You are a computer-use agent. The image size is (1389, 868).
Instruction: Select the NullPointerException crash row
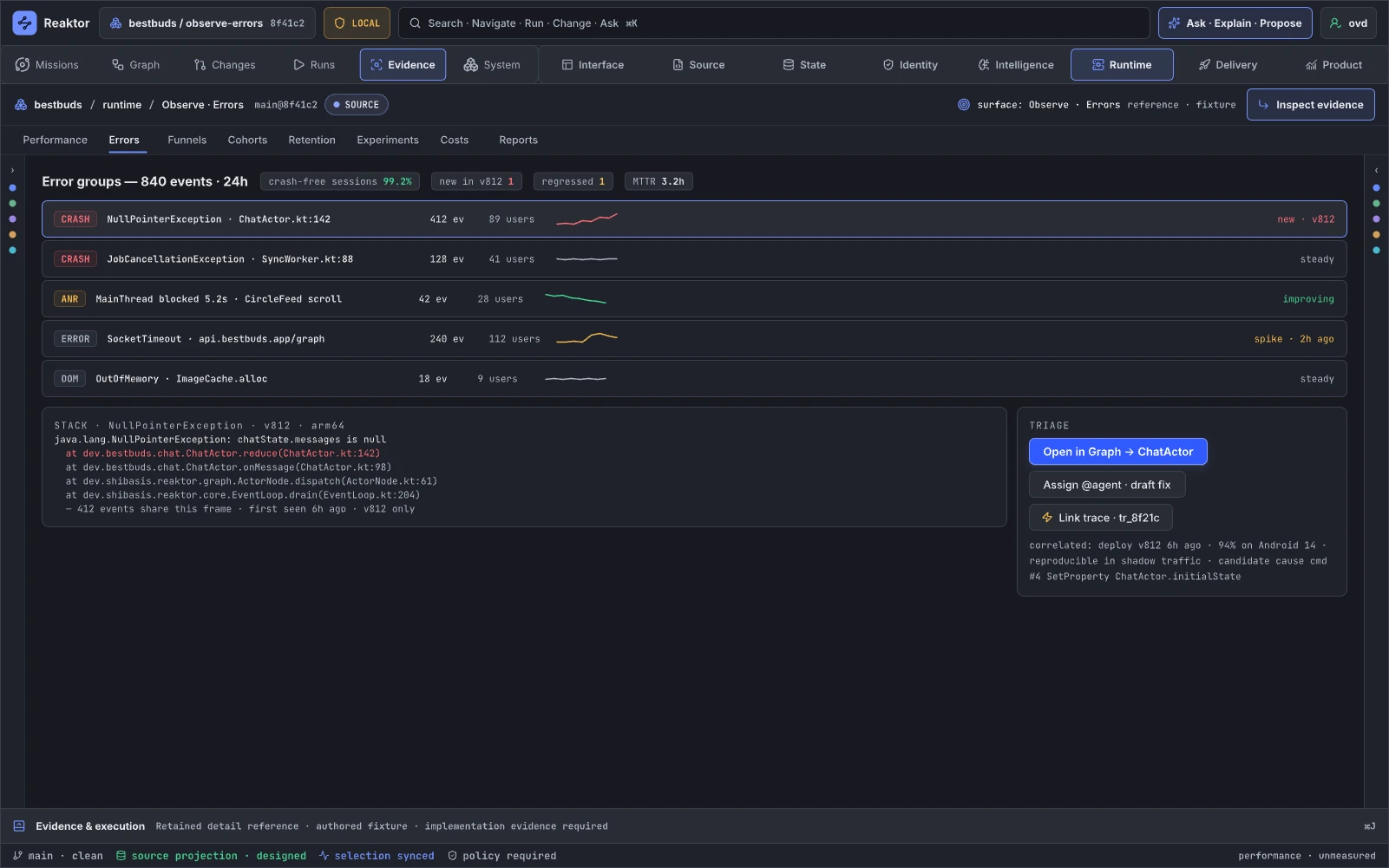tap(694, 219)
